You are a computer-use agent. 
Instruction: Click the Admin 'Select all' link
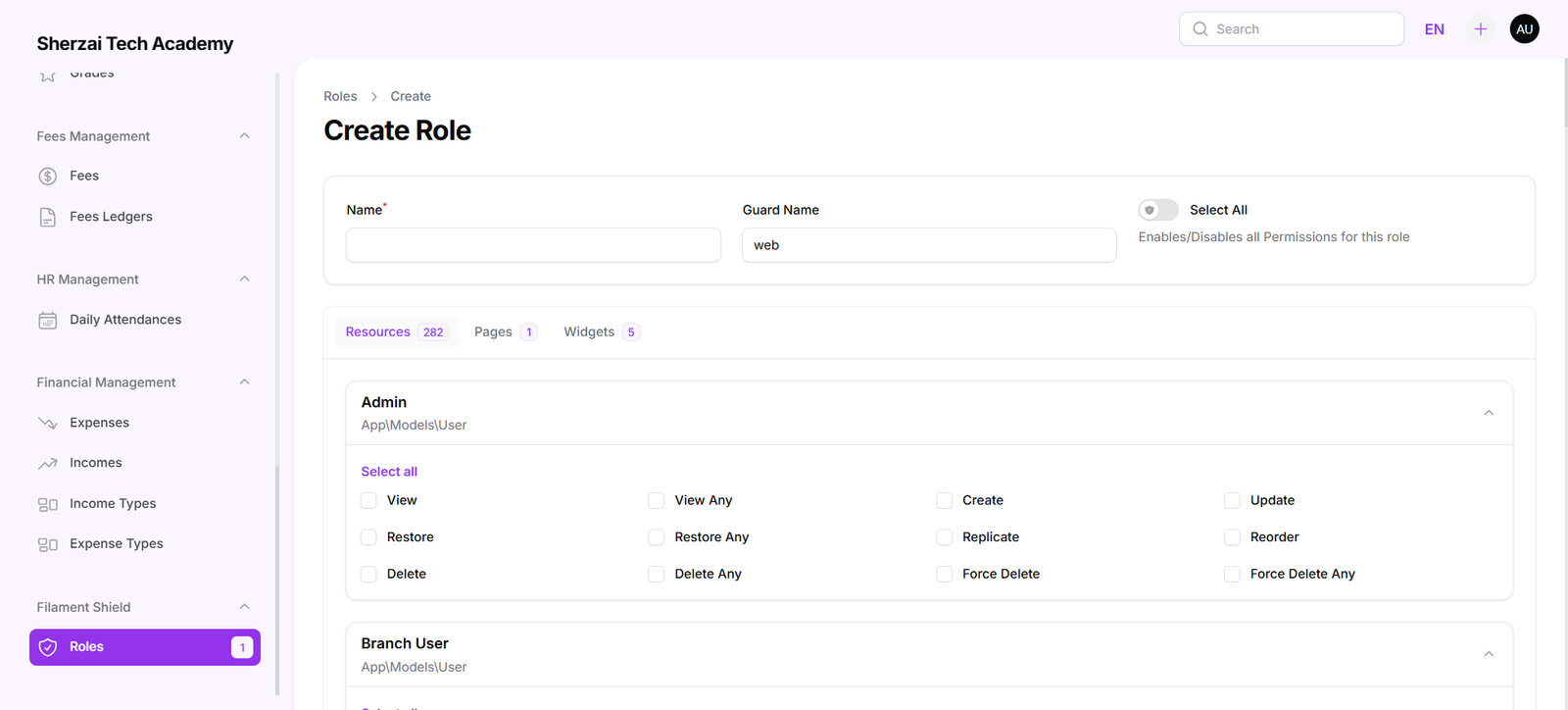tap(389, 472)
